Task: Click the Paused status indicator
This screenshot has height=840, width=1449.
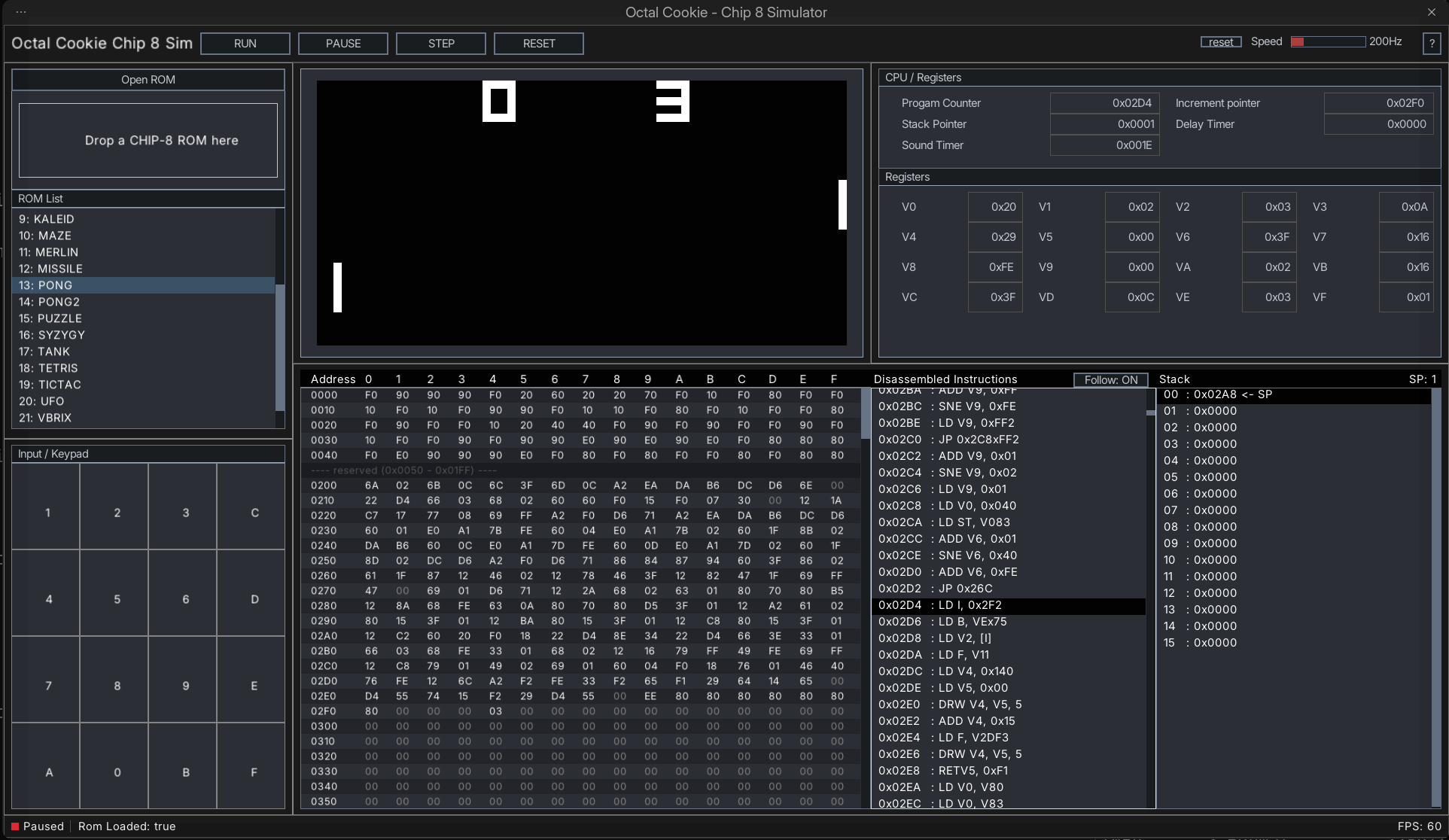Action: click(x=37, y=826)
